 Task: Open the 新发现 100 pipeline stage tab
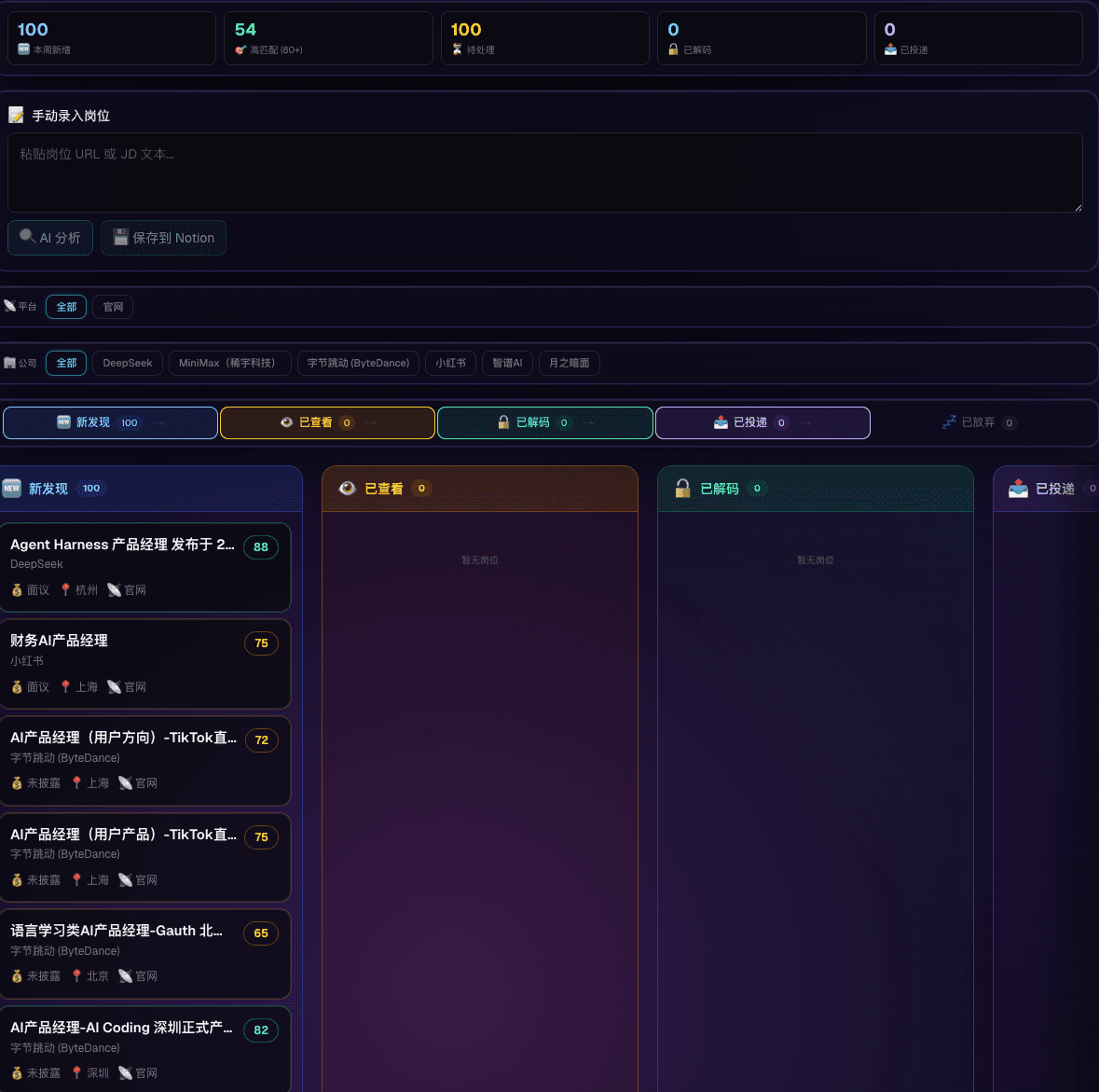click(110, 423)
